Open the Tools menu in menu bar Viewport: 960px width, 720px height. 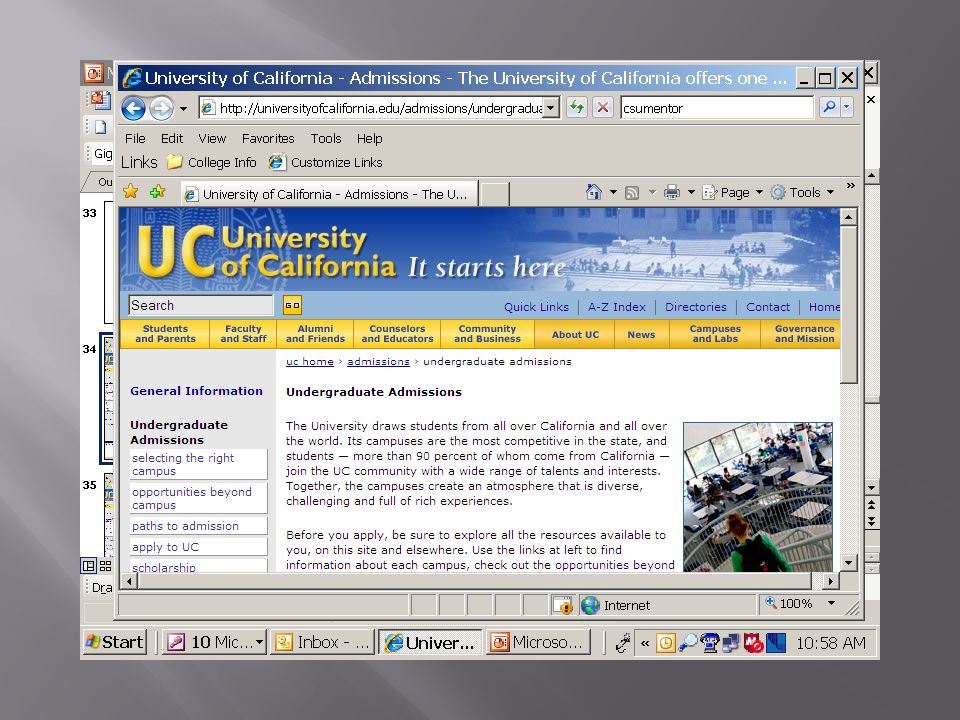tap(326, 138)
